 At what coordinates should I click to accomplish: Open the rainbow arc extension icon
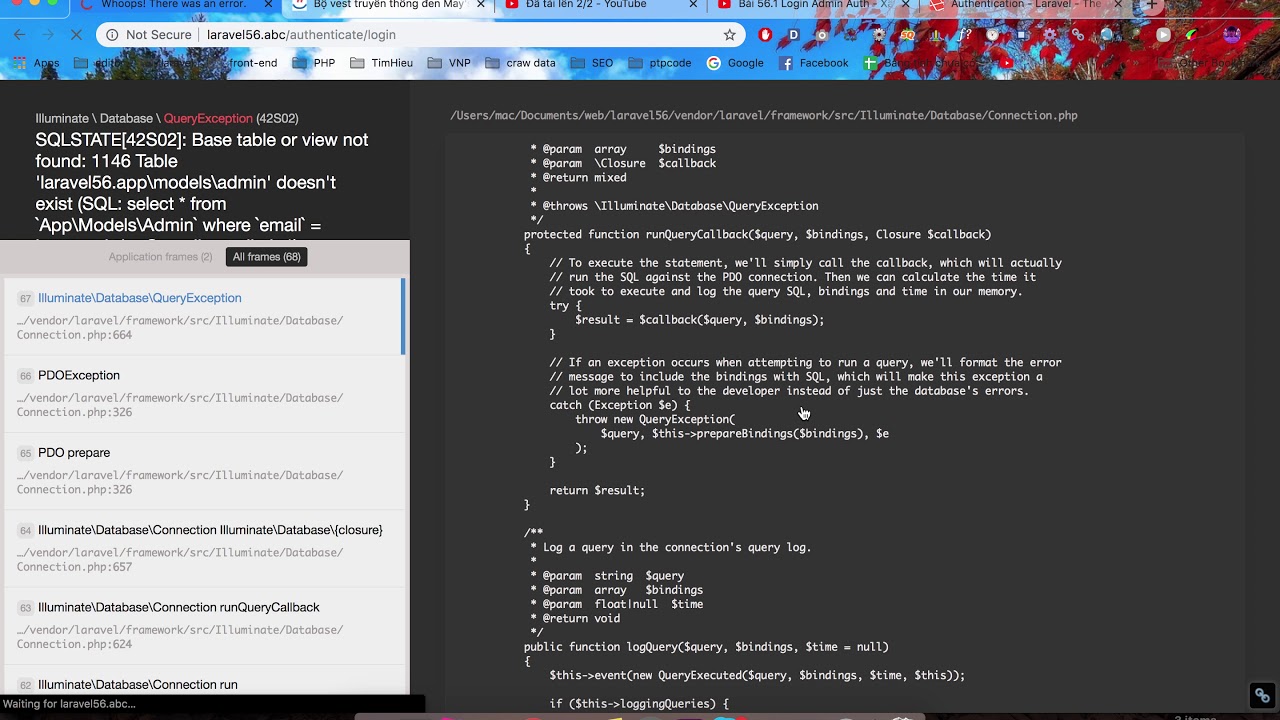tap(1191, 35)
